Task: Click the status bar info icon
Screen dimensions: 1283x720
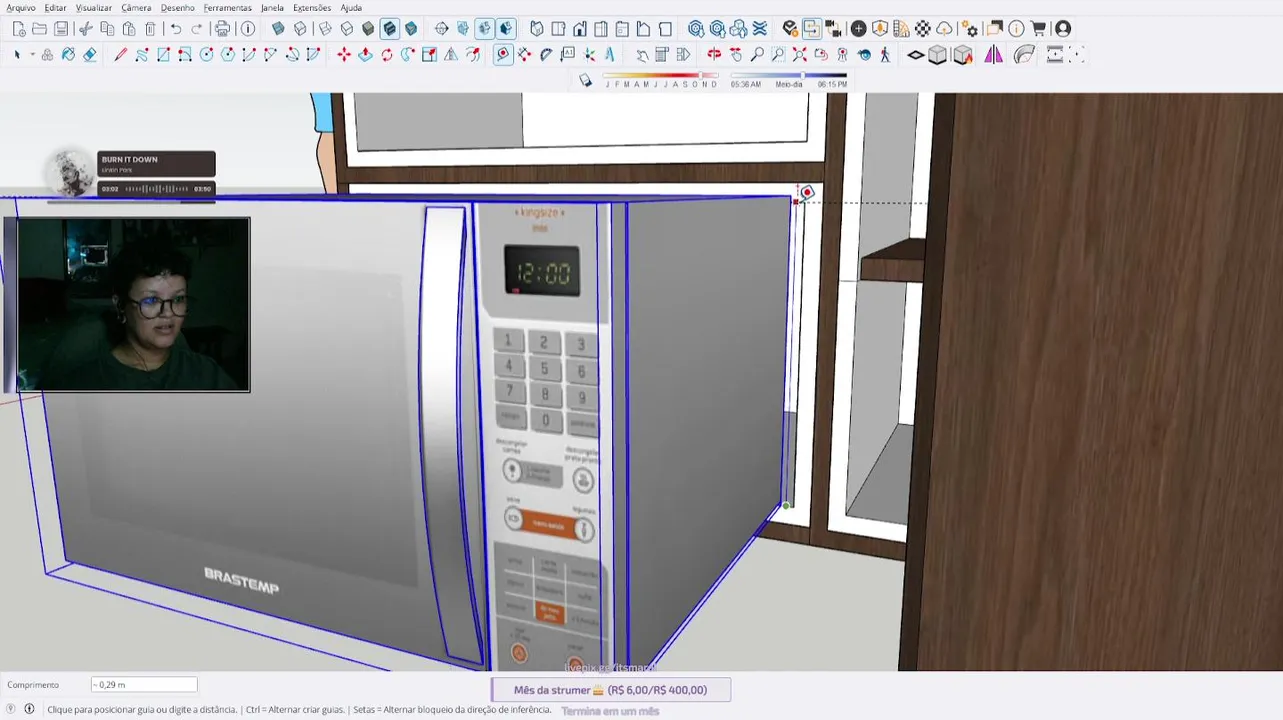Action: pyautogui.click(x=29, y=709)
